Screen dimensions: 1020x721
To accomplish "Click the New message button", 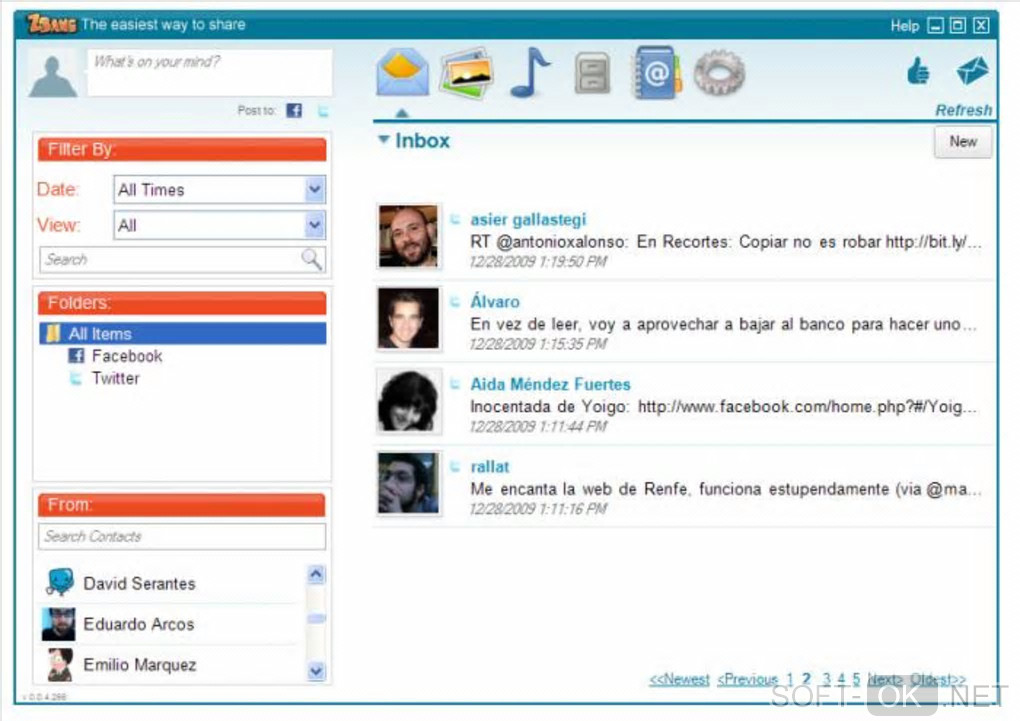I will point(963,142).
